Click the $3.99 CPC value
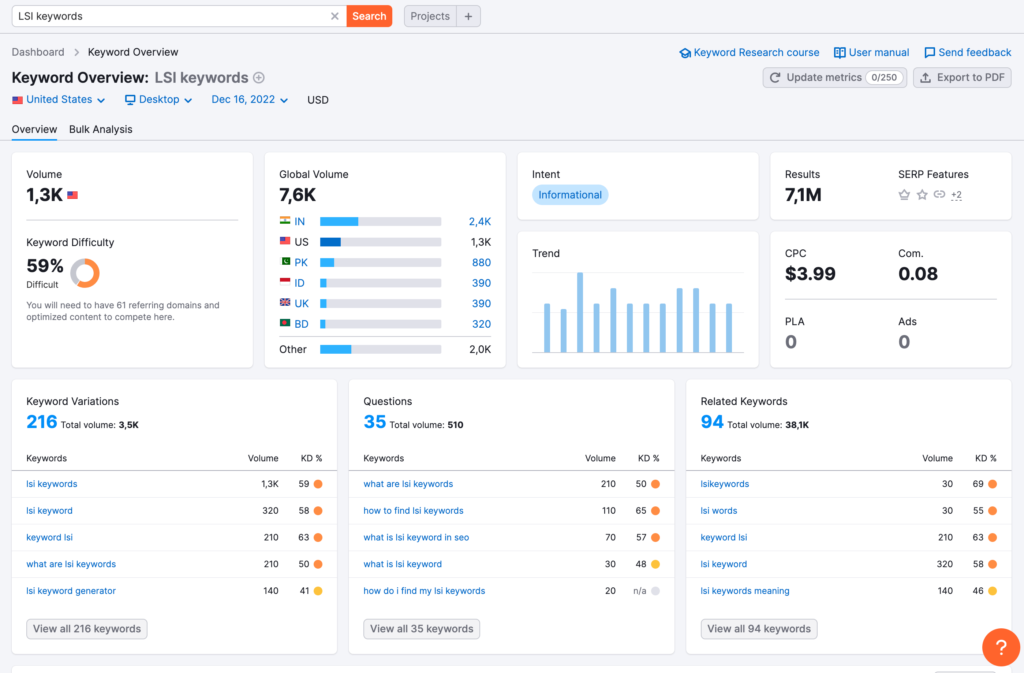1024x673 pixels. tap(810, 274)
